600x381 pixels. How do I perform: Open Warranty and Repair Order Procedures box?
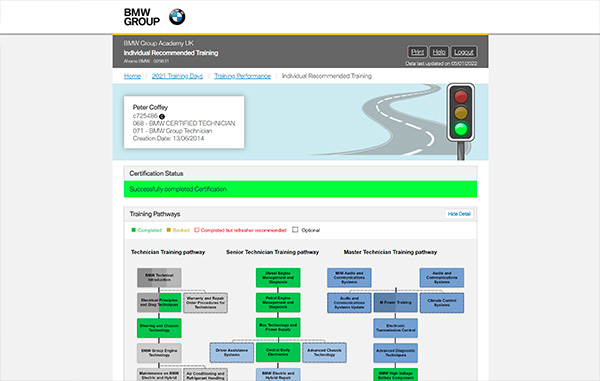click(x=205, y=303)
